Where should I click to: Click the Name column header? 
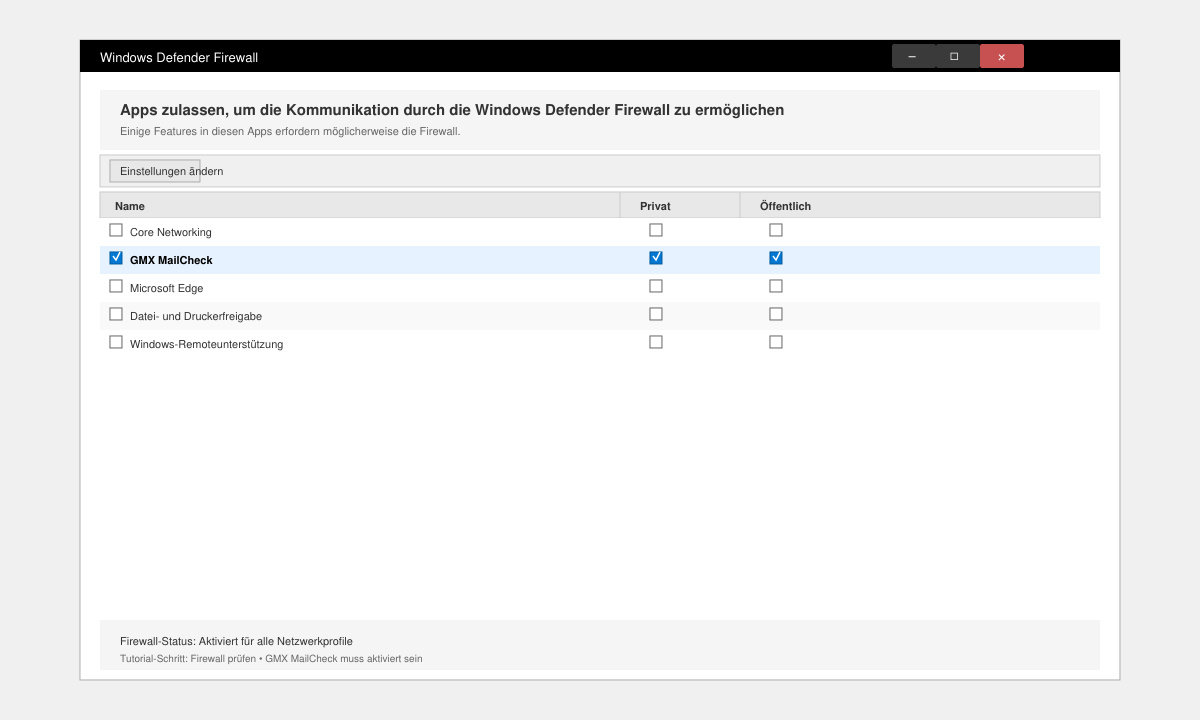click(360, 205)
